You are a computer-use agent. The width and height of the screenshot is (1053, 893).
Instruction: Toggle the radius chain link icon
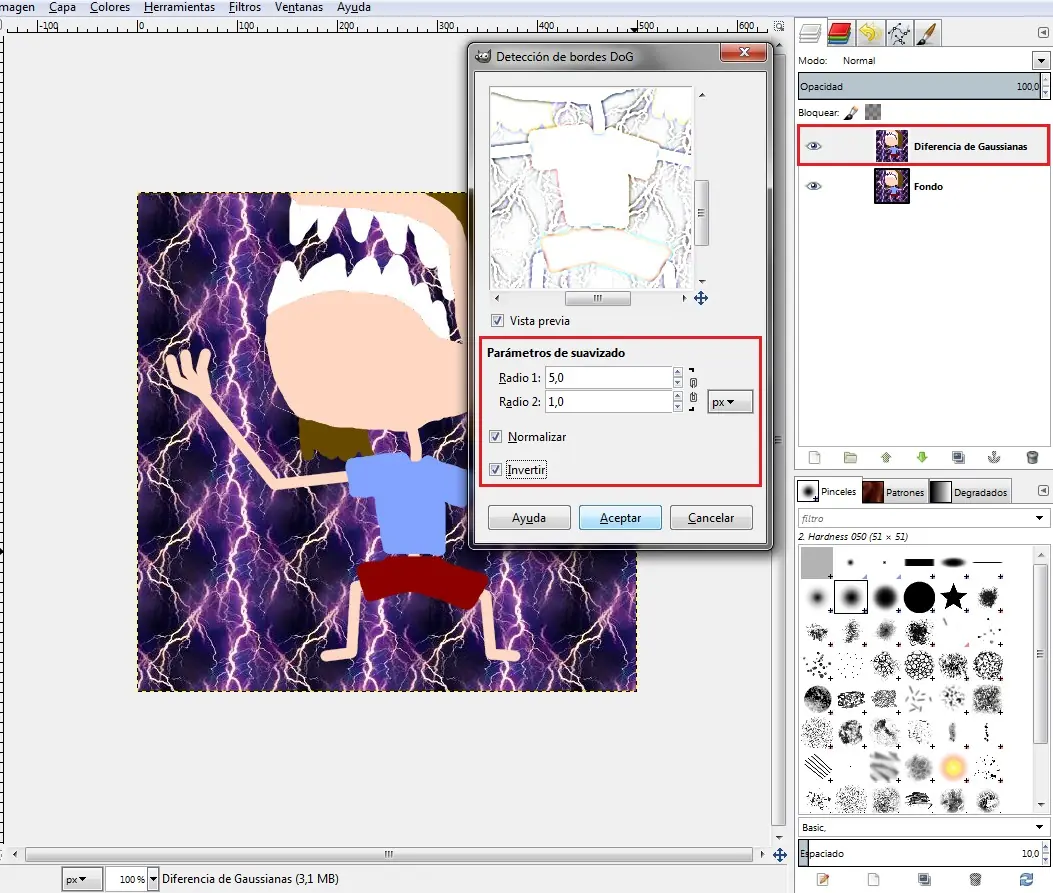pyautogui.click(x=693, y=390)
